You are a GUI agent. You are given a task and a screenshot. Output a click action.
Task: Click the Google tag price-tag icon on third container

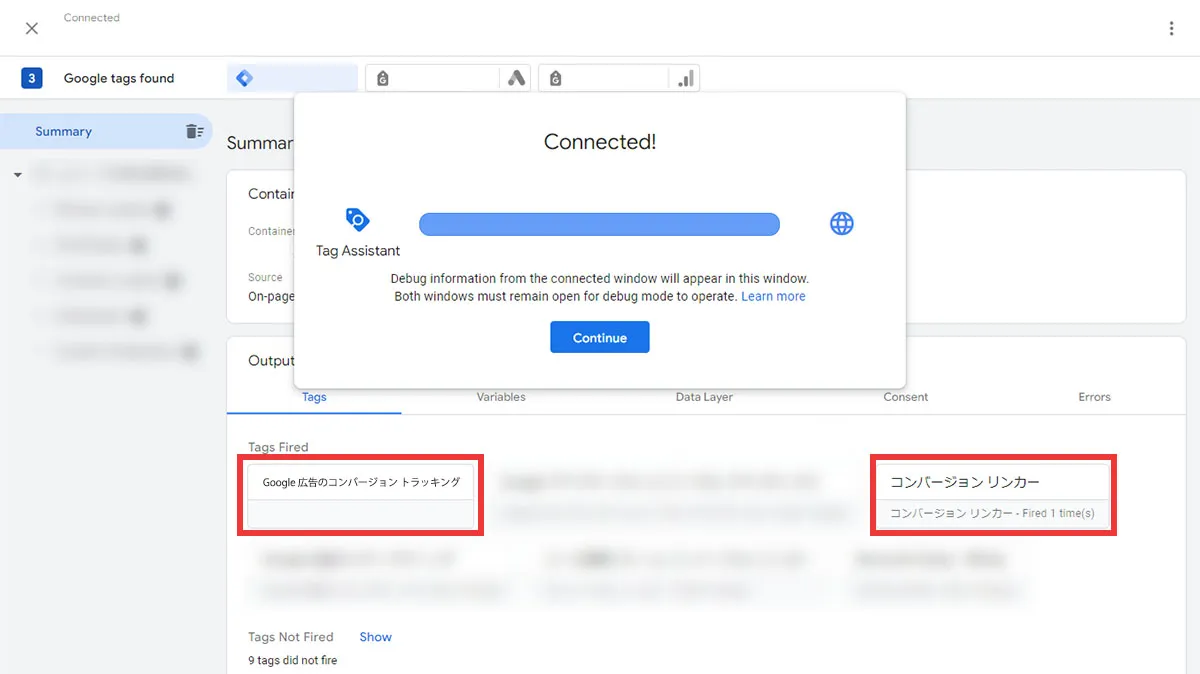click(555, 77)
